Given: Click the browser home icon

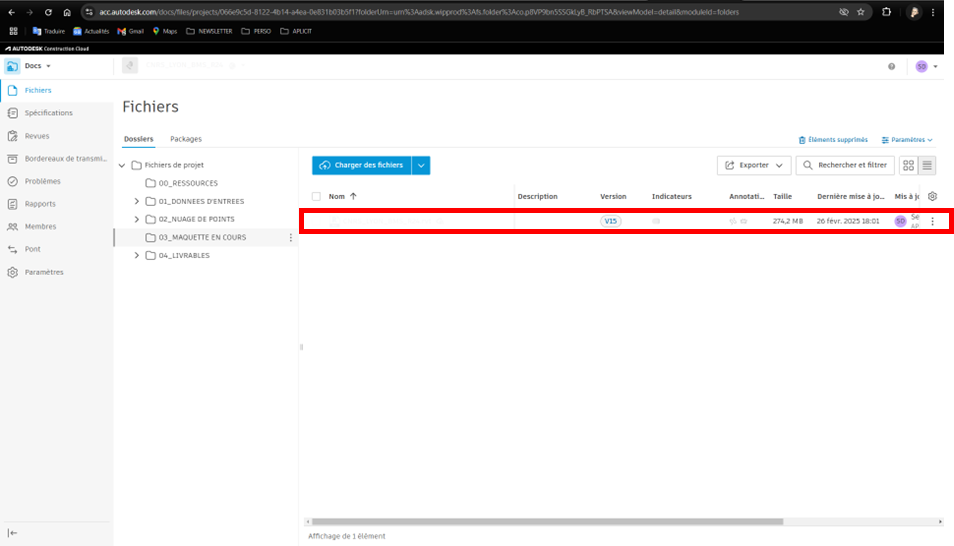Looking at the screenshot, I should click(67, 12).
